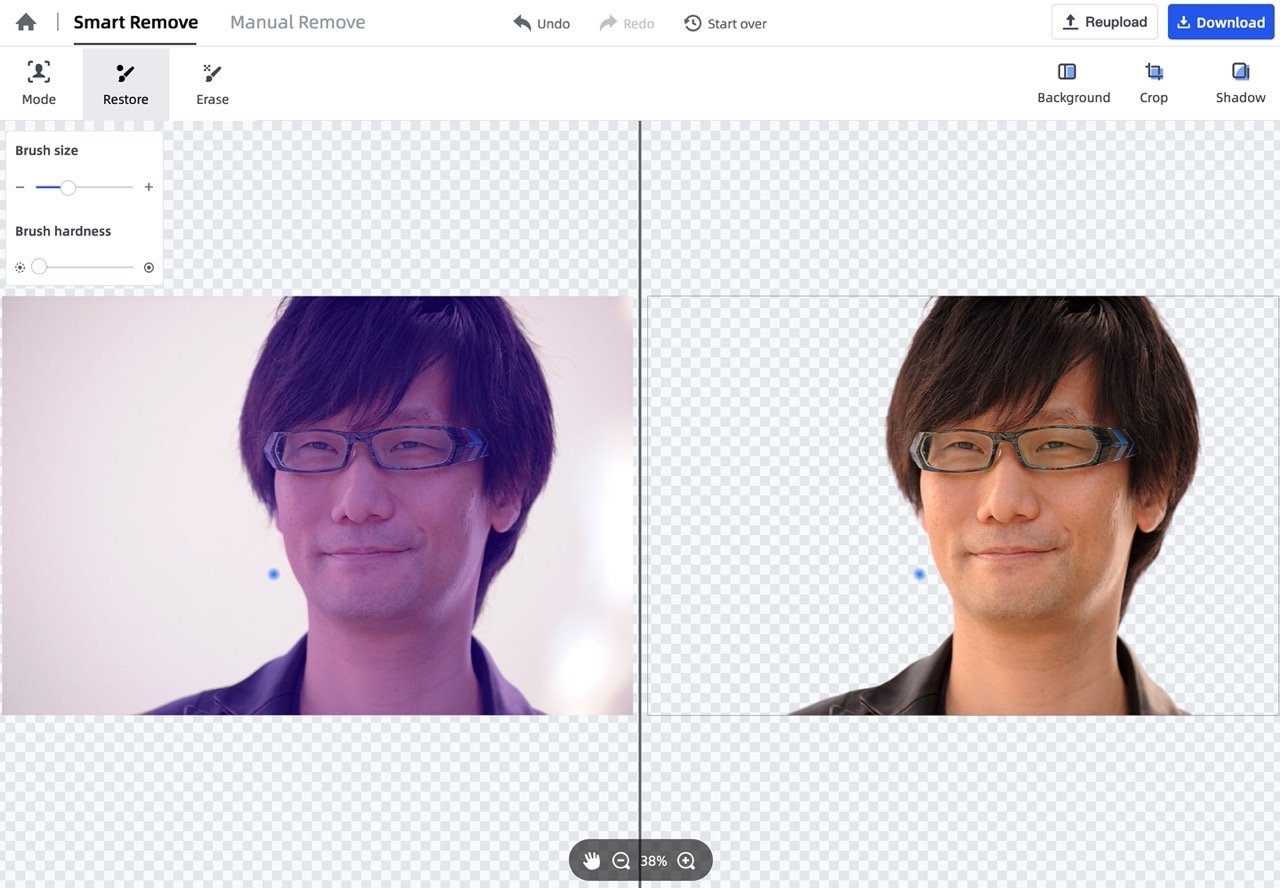Decrease brush size with minus button
The height and width of the screenshot is (888, 1280).
20,187
